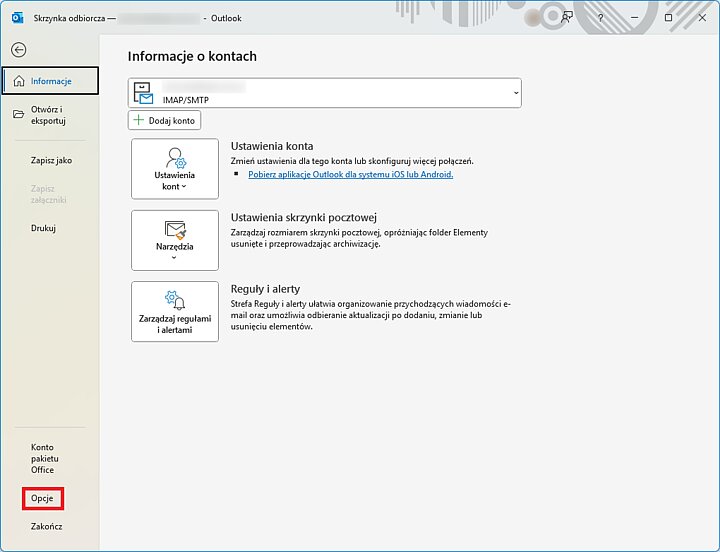This screenshot has height=552, width=720.
Task: Open the feedback person icon in title bar
Action: (x=567, y=18)
